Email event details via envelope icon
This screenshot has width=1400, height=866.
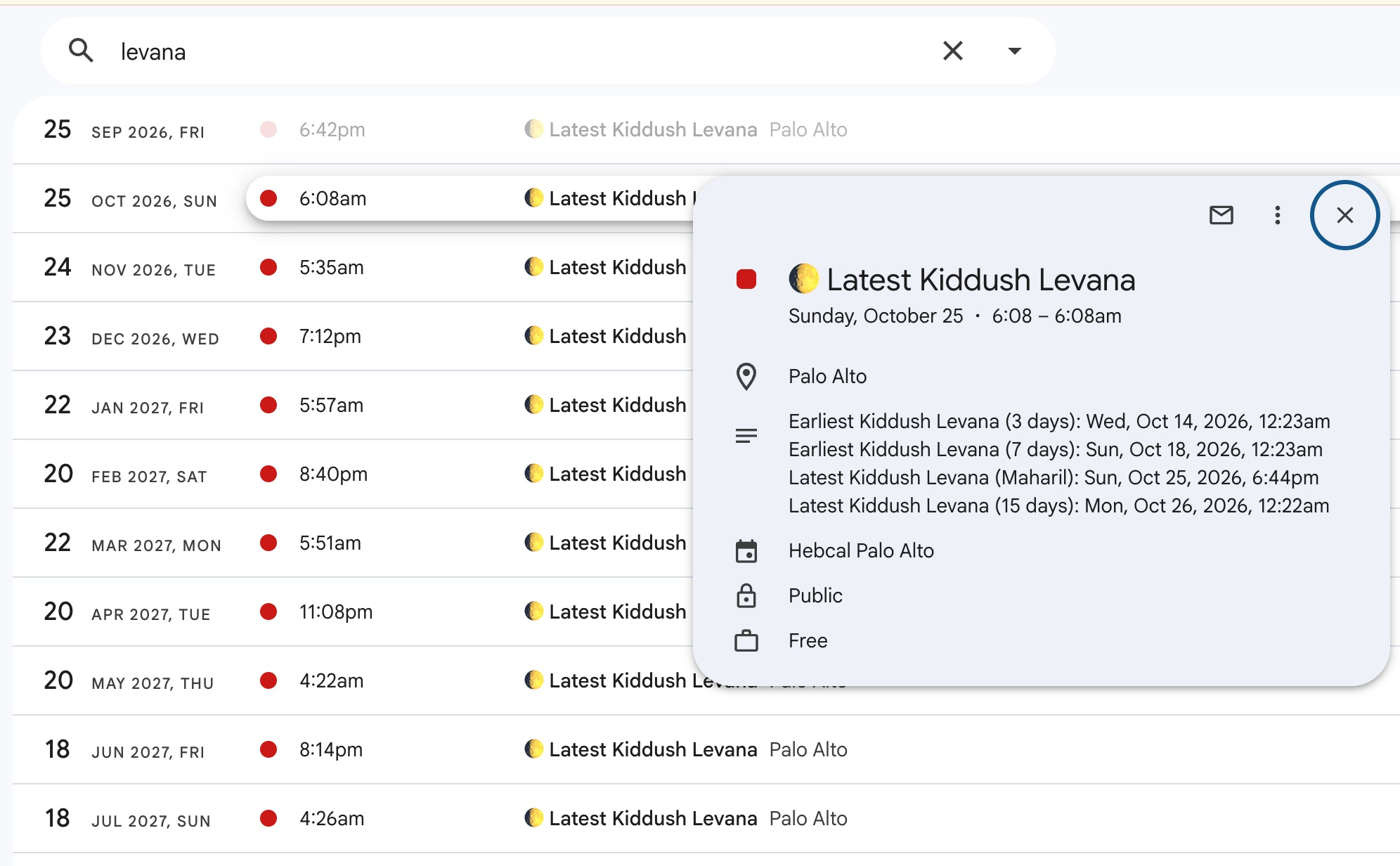[x=1221, y=215]
